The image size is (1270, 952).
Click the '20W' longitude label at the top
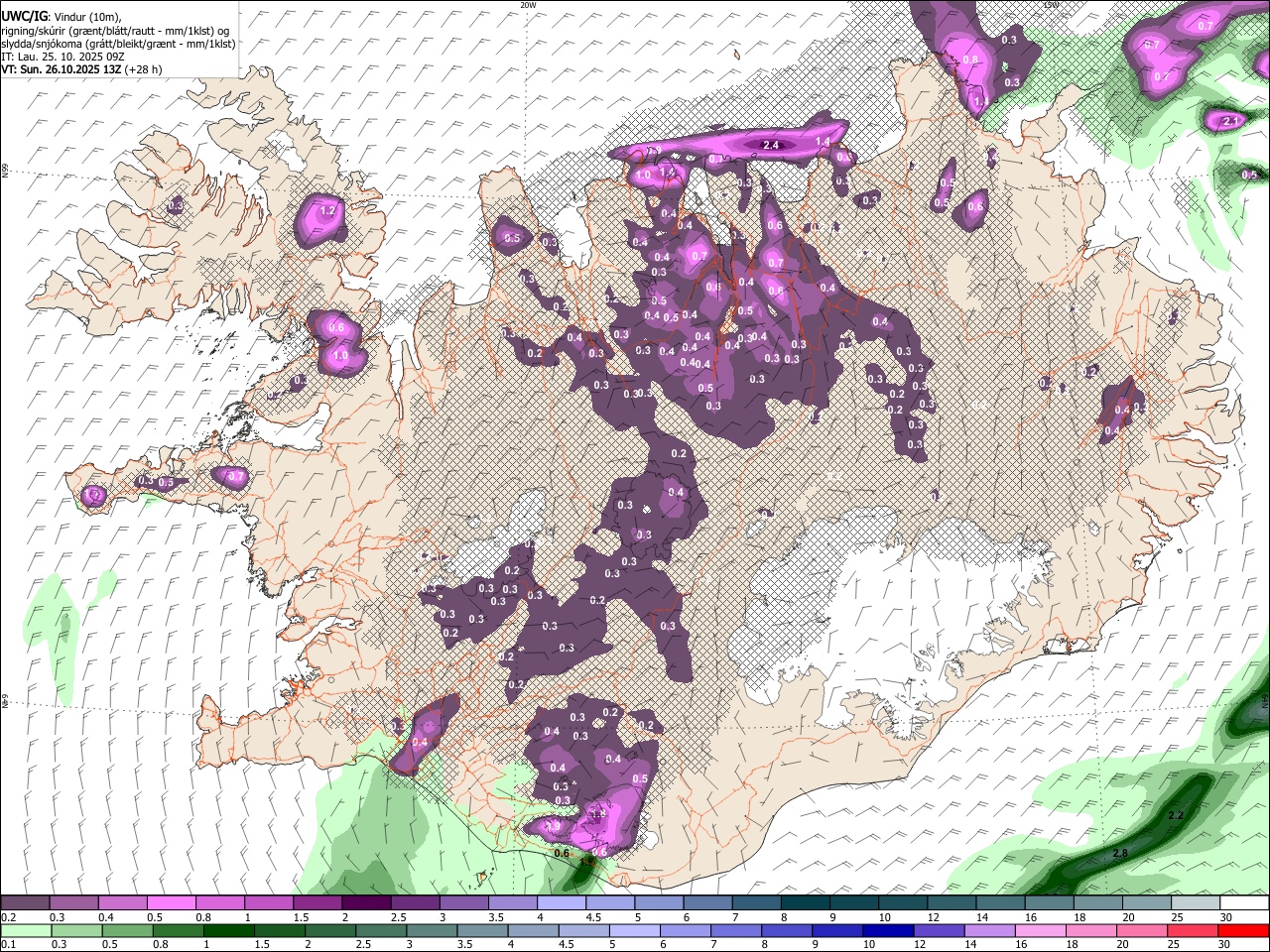(x=528, y=5)
